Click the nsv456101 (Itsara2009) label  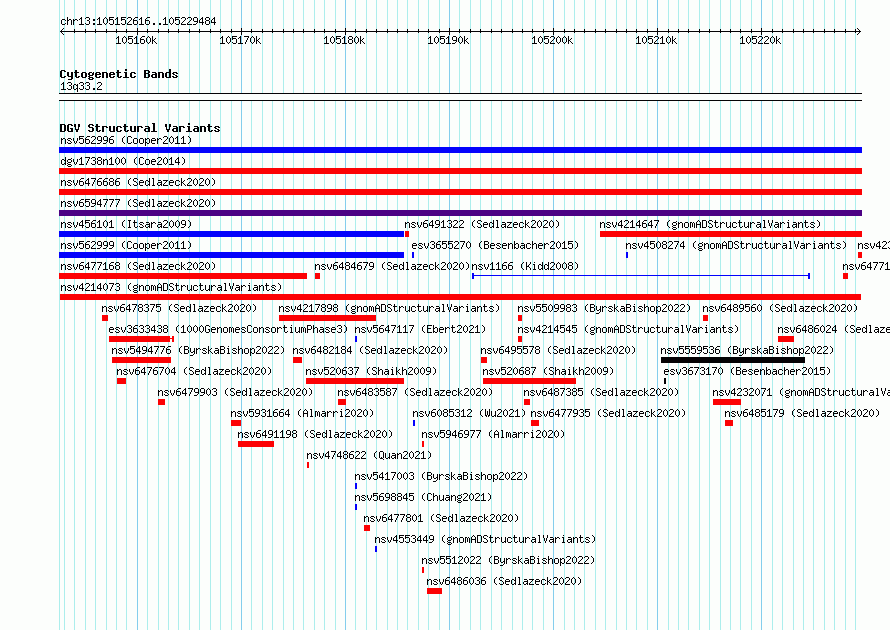point(126,224)
